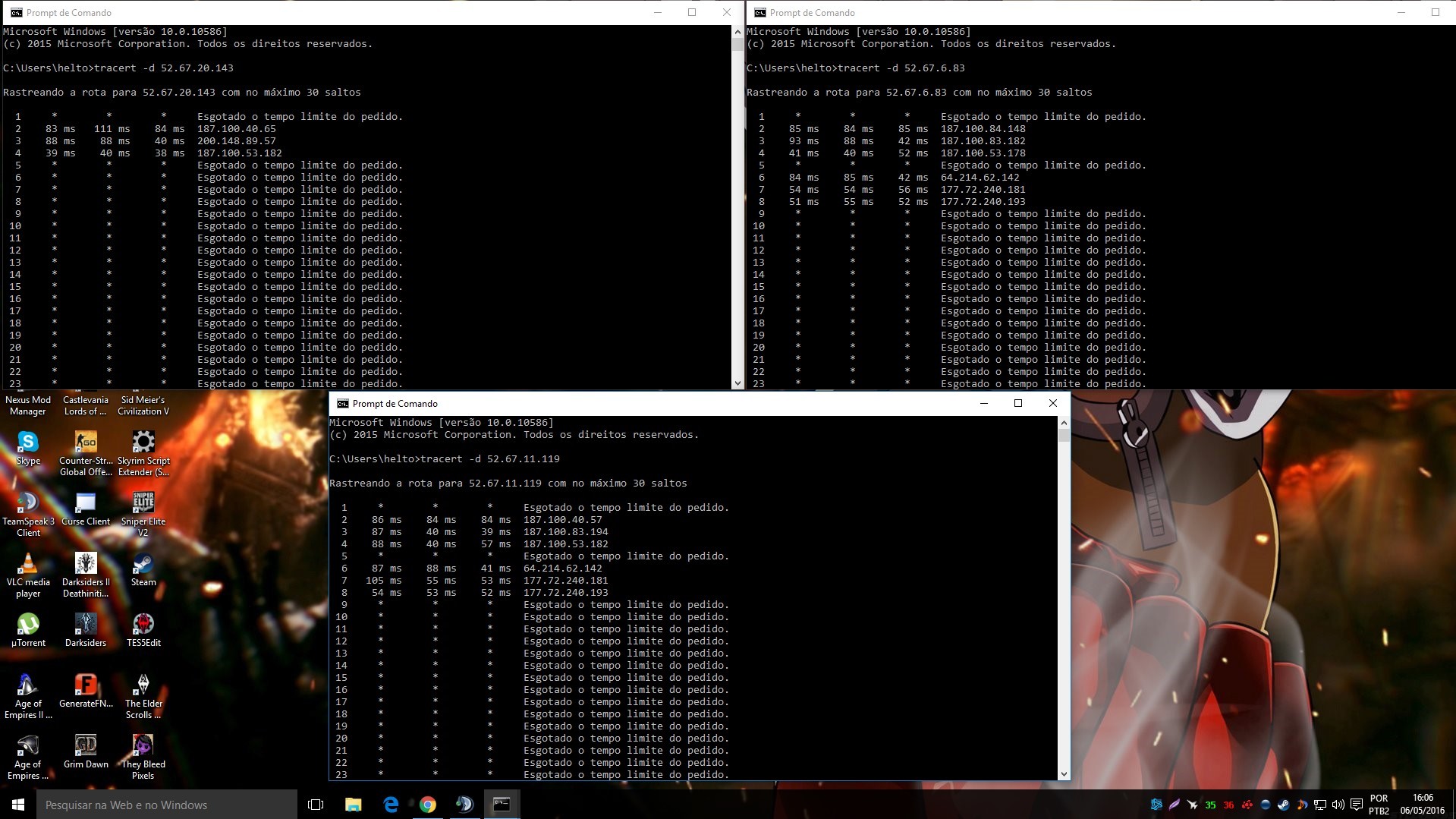Viewport: 1456px width, 819px height.
Task: Click the Counter-Strike Global Offensive shortcut
Action: (x=86, y=443)
